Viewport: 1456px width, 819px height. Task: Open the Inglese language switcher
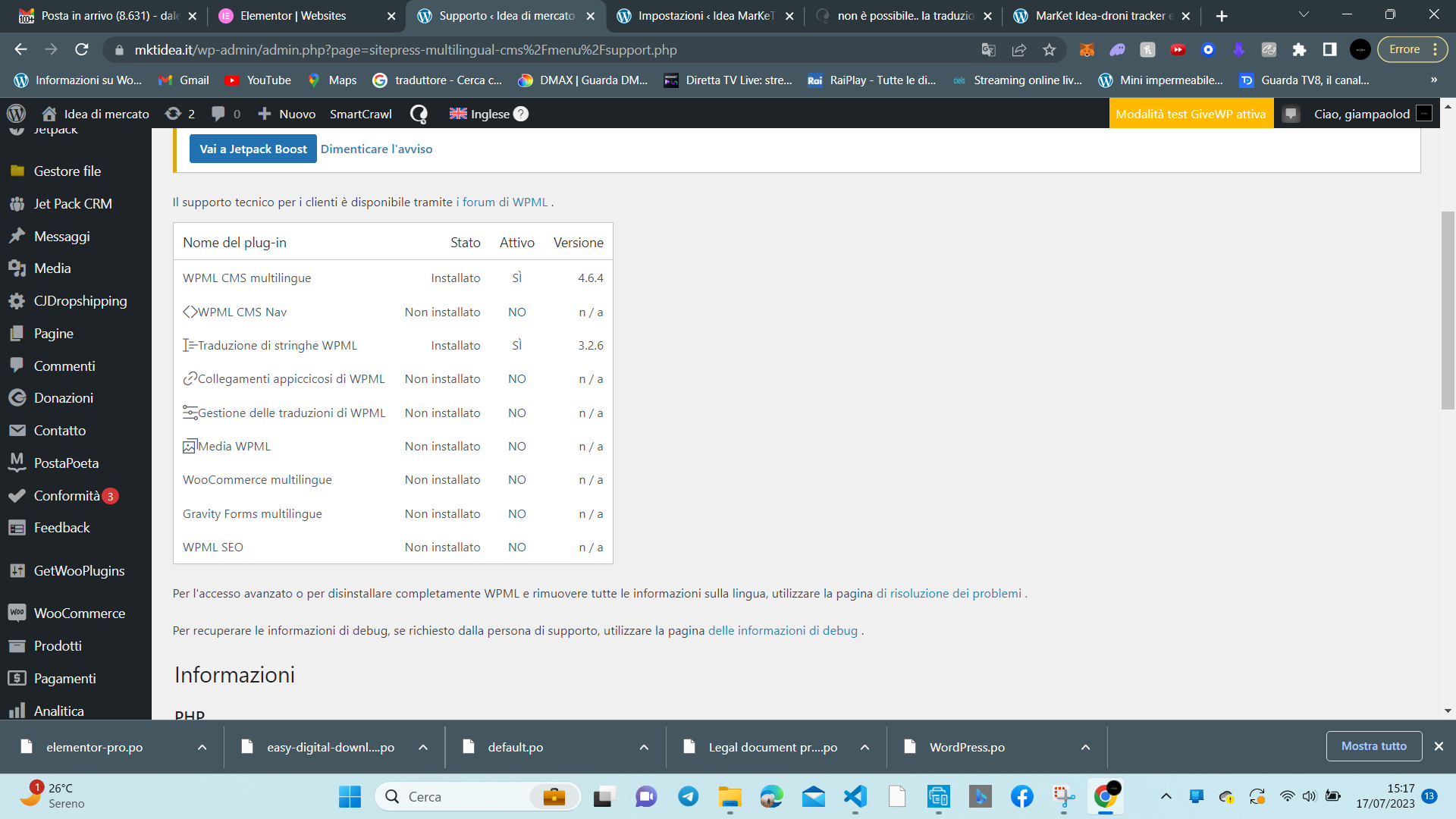coord(488,114)
